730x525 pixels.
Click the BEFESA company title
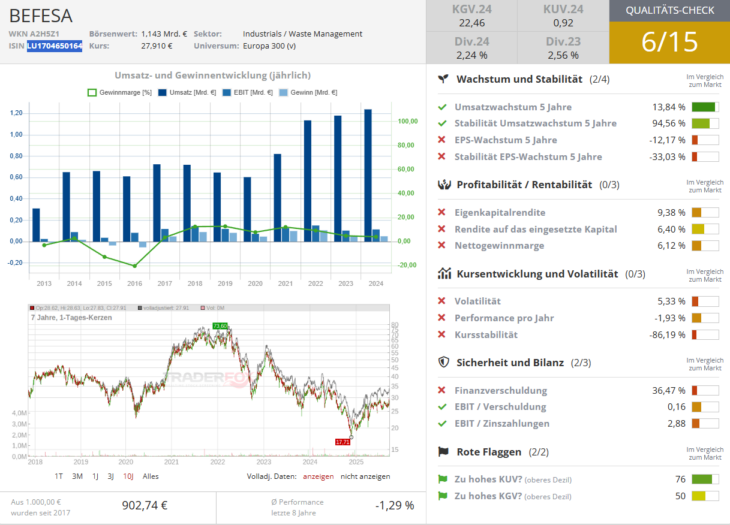point(41,16)
